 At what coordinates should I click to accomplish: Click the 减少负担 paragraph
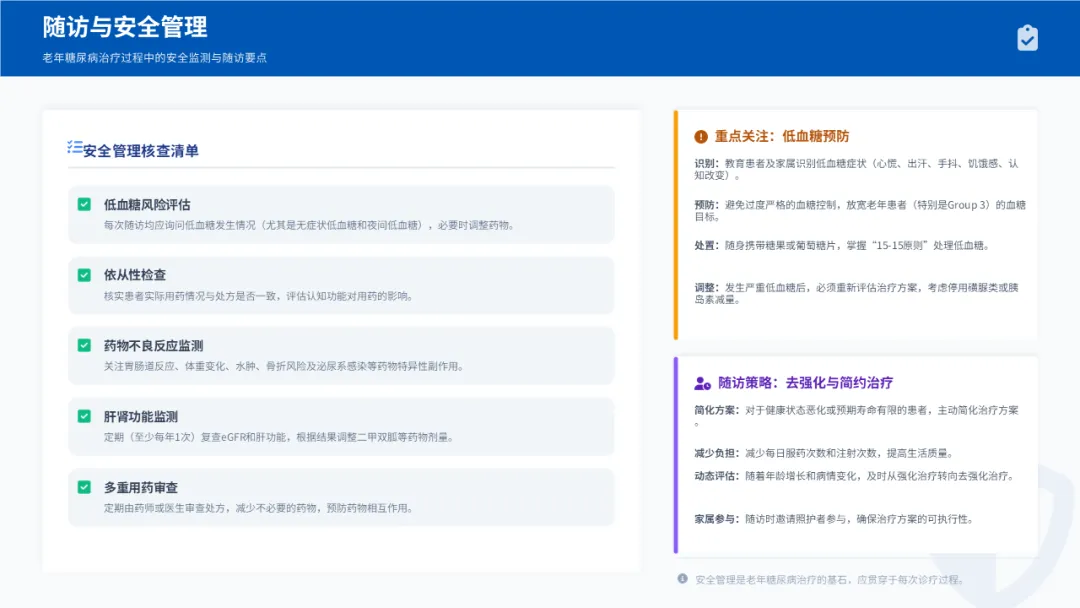pos(824,453)
